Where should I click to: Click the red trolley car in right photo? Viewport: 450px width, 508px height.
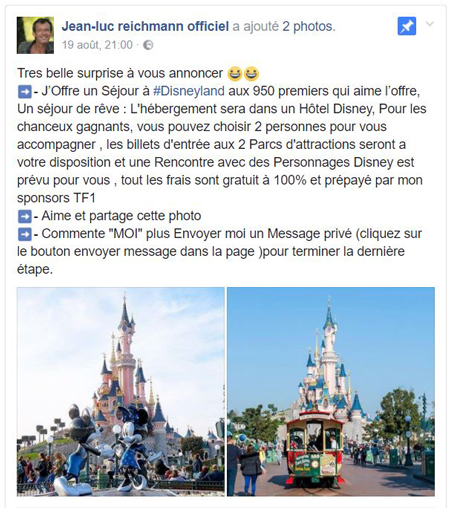(314, 447)
